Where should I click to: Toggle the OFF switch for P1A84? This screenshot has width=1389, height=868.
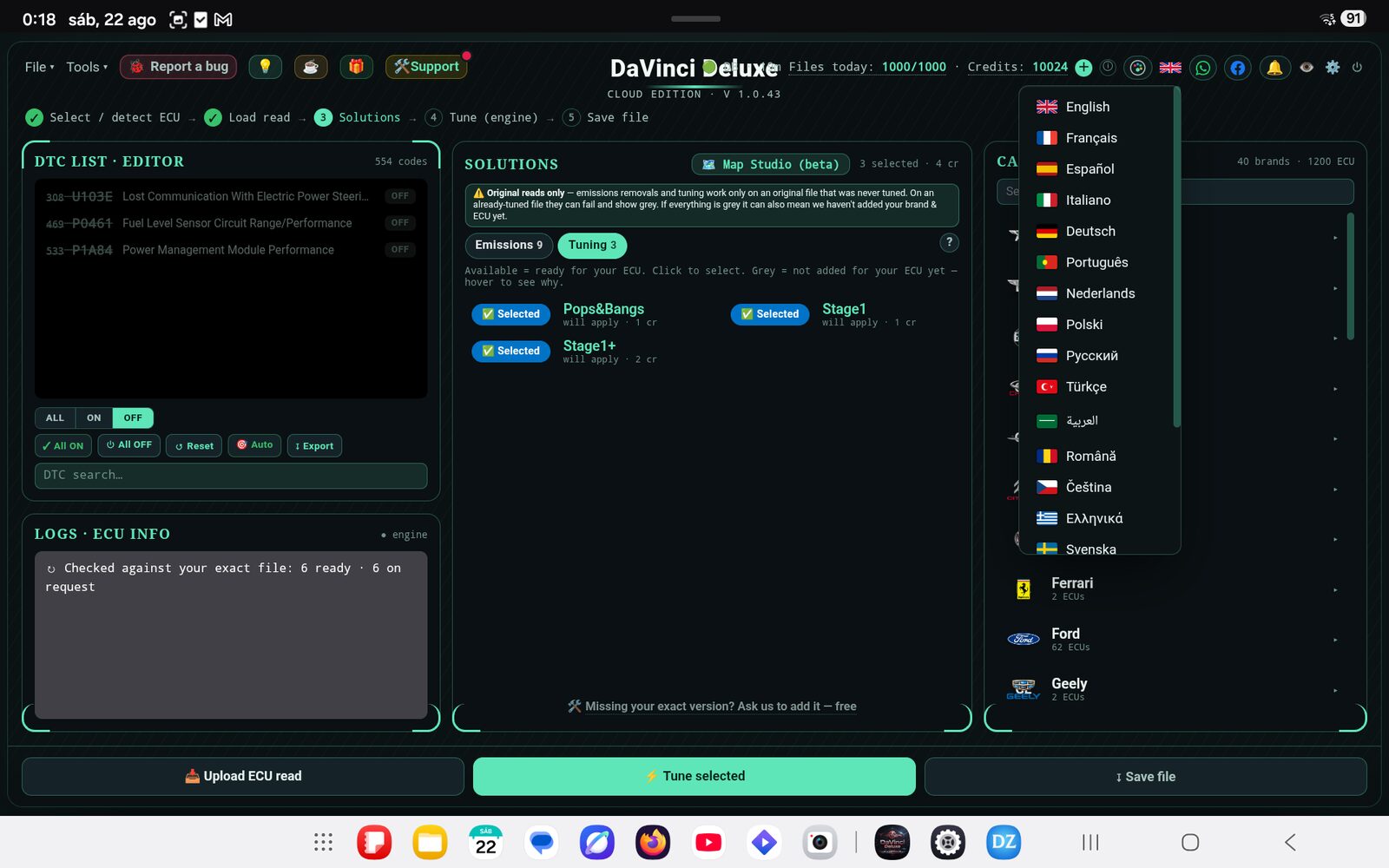tap(400, 250)
